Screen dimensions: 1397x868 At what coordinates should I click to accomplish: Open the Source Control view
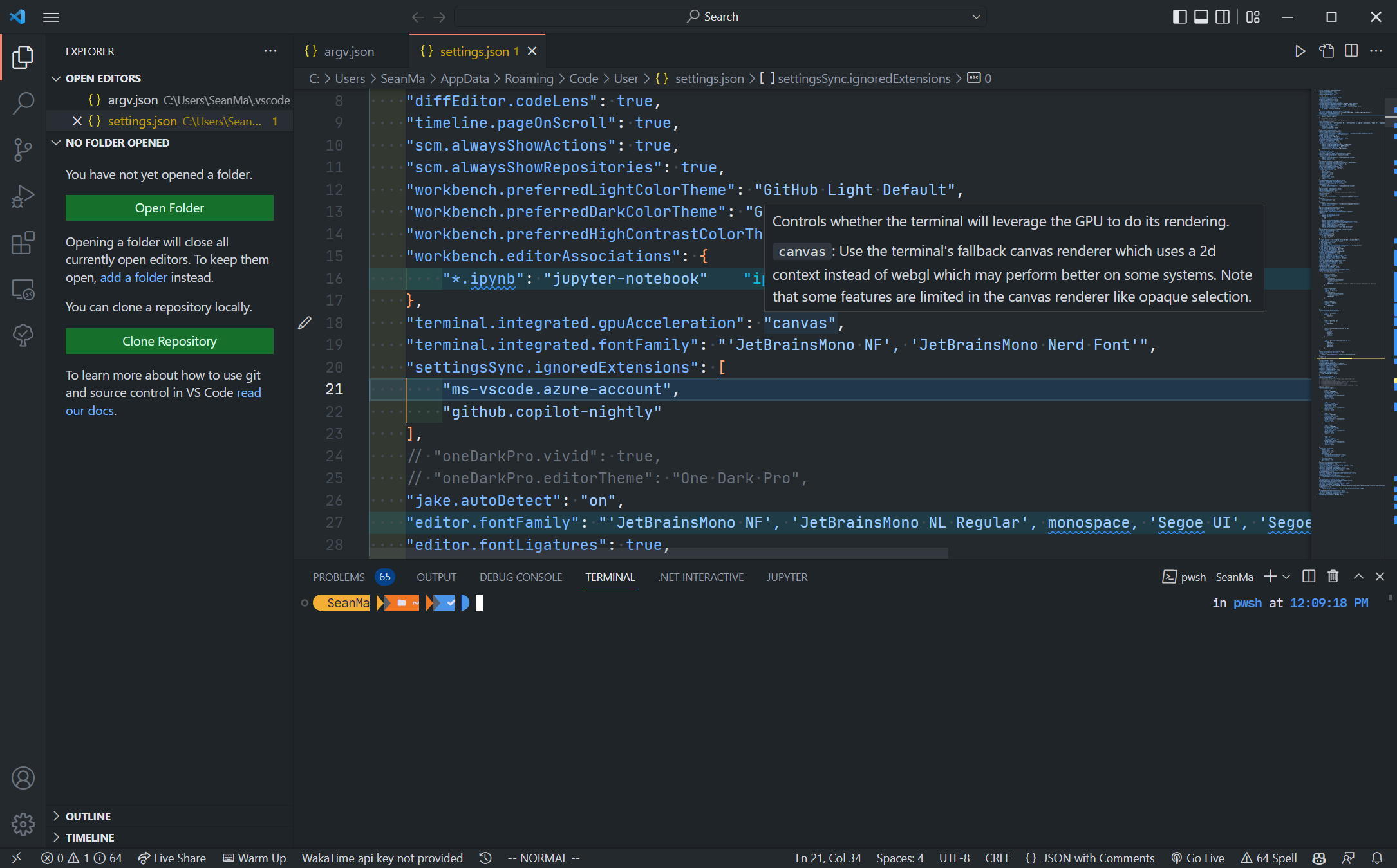(x=23, y=149)
